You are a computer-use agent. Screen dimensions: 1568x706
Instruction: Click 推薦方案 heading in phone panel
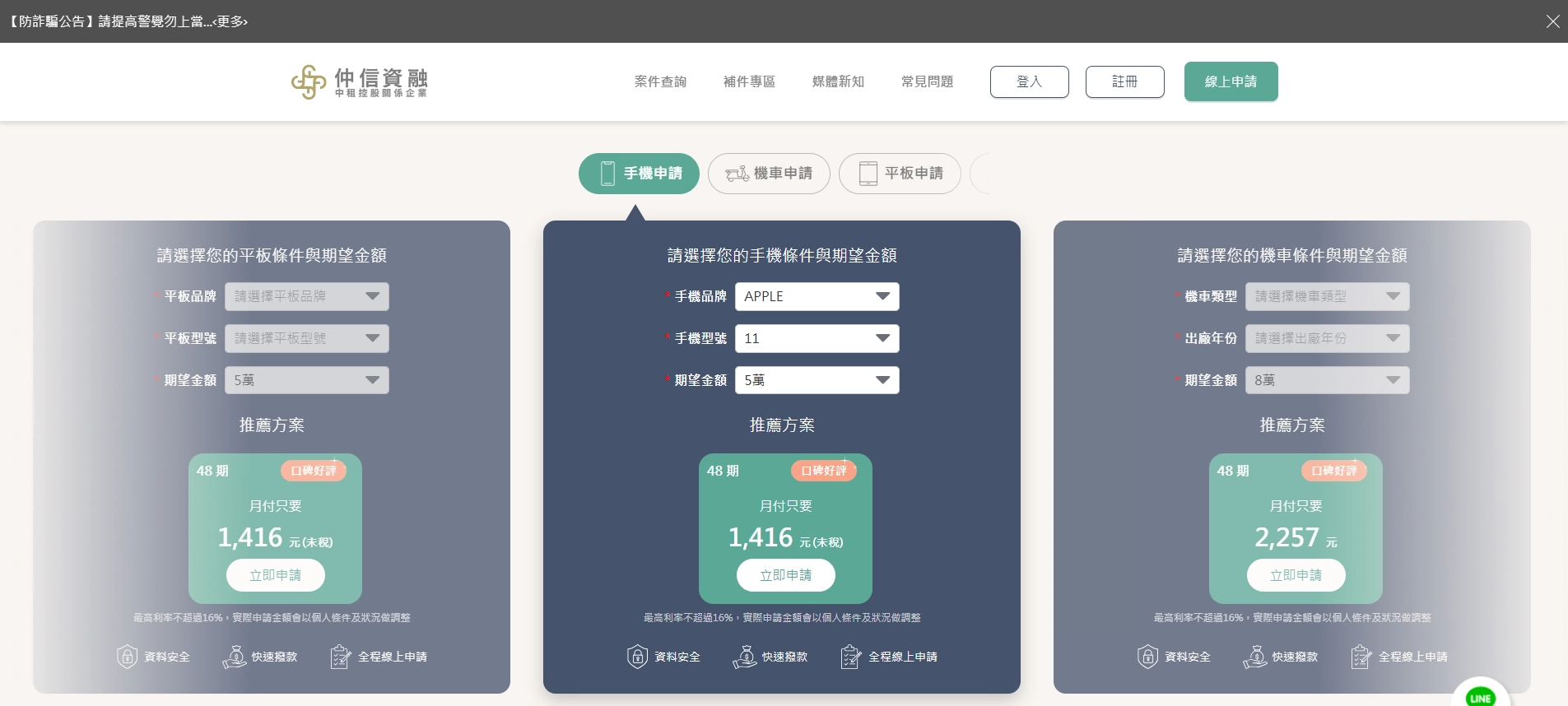tap(782, 425)
